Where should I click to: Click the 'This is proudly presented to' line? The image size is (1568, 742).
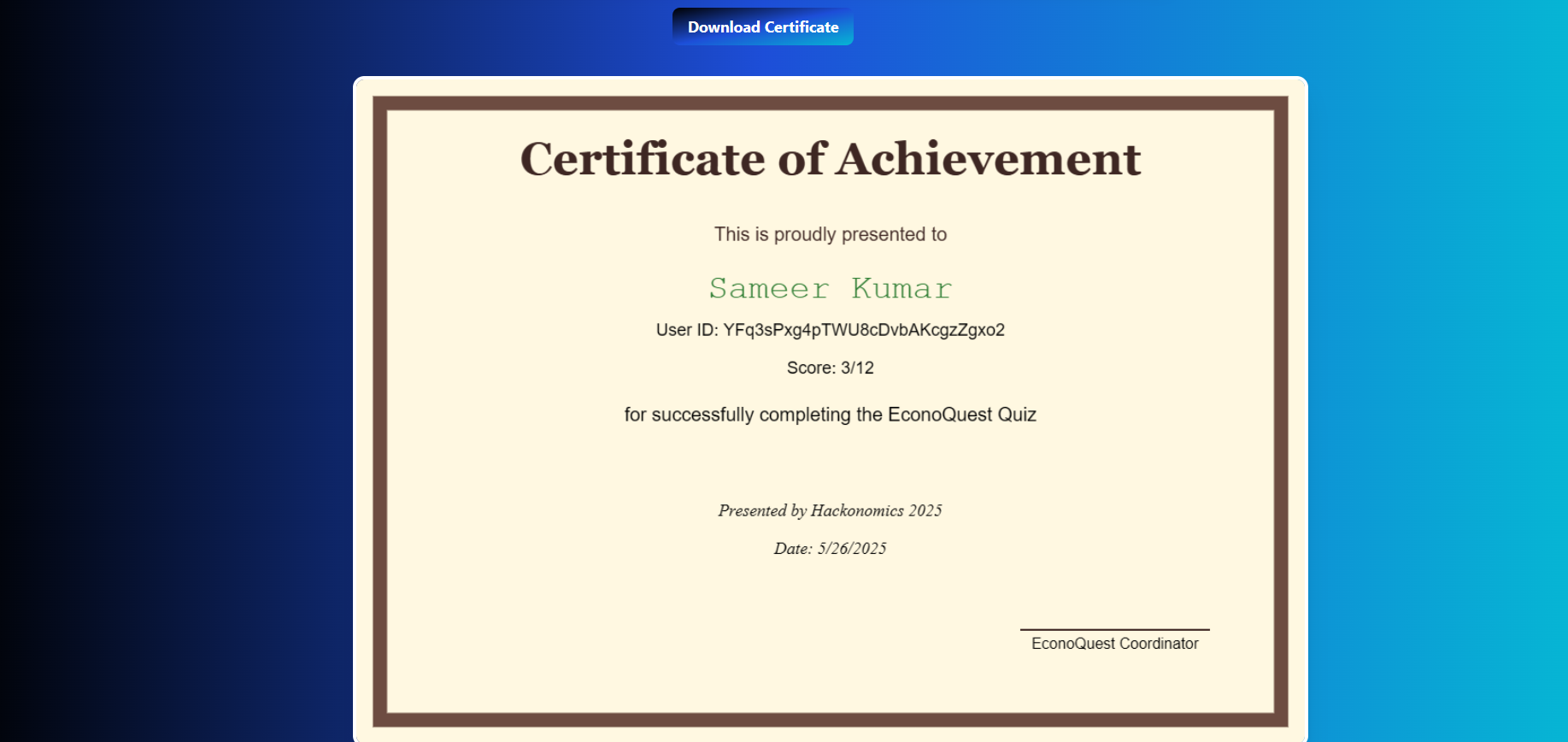[x=831, y=234]
